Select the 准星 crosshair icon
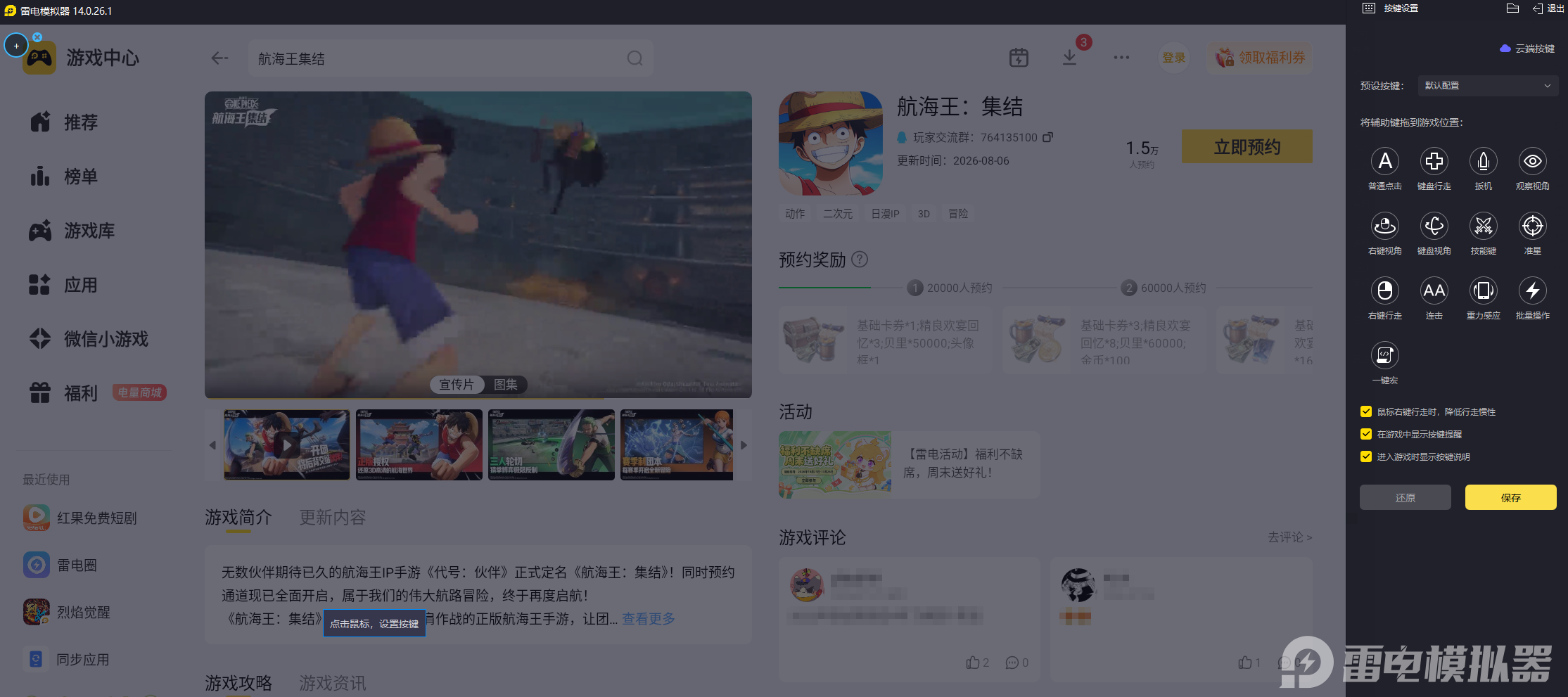Screen dimensions: 1568x697 click(x=1532, y=226)
